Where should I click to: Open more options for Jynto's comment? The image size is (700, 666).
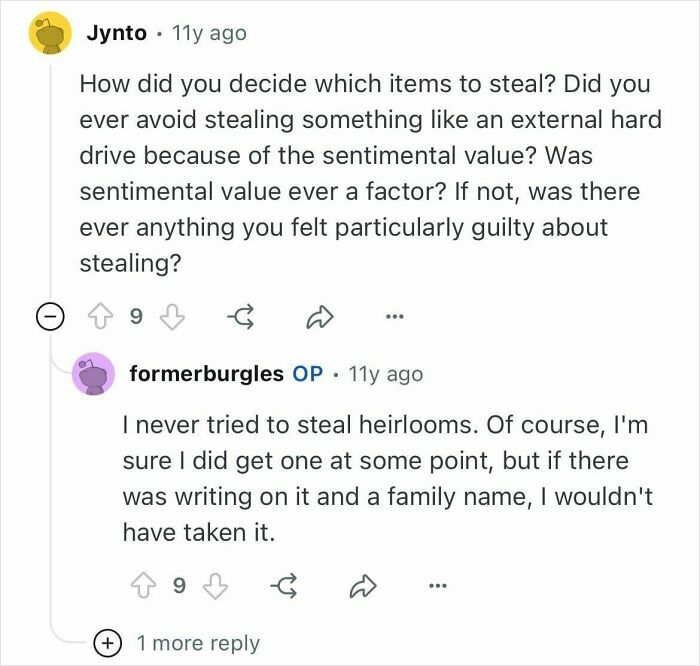pos(395,316)
